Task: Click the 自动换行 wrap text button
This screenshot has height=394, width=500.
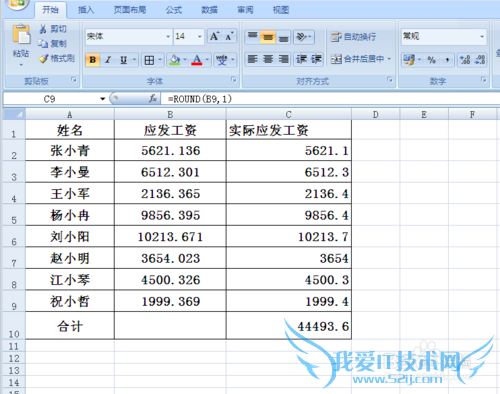Action: click(x=353, y=37)
